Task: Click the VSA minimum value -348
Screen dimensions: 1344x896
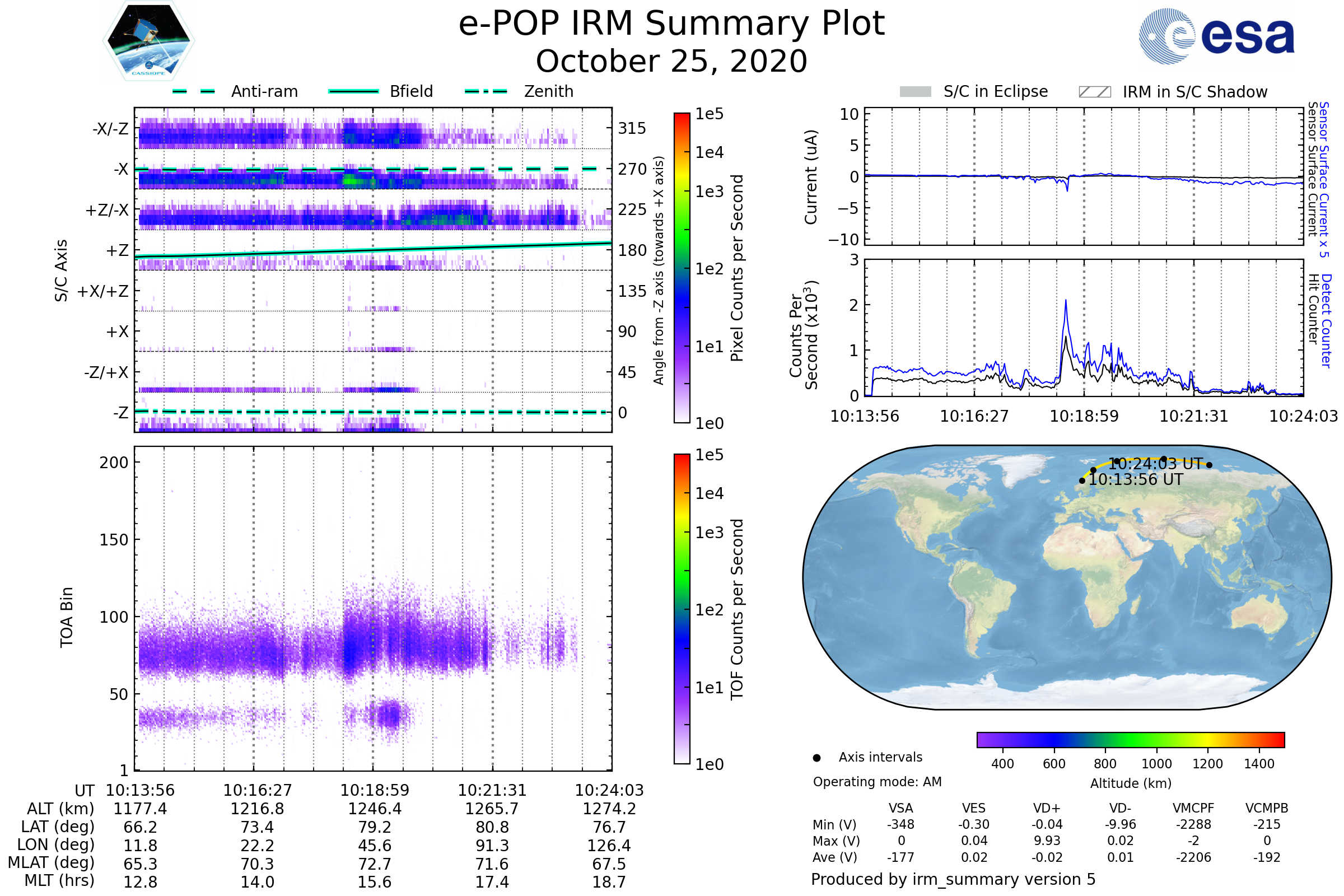Action: pos(900,824)
